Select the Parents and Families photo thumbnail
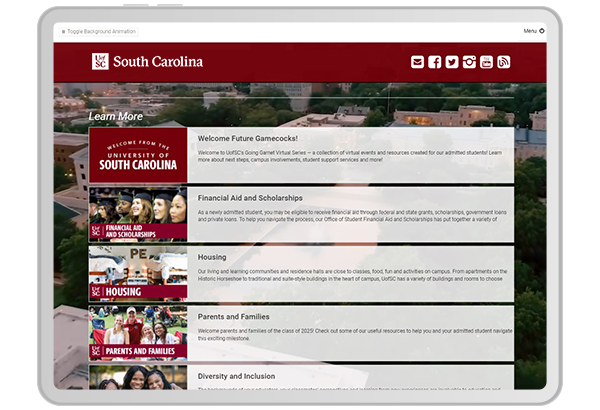Image resolution: width=600 pixels, height=410 pixels. [138, 333]
